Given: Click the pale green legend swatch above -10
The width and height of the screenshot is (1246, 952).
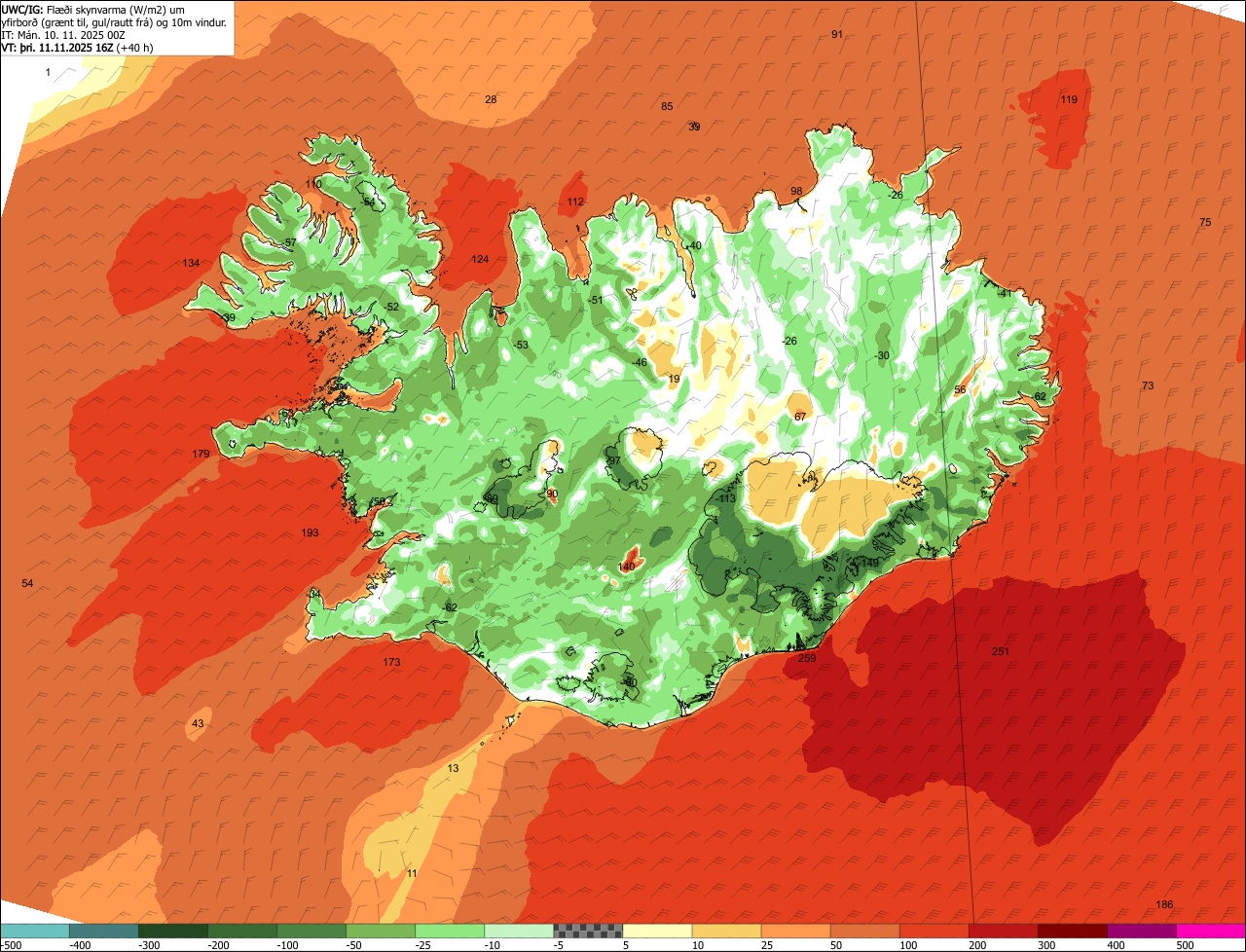Looking at the screenshot, I should 518,931.
